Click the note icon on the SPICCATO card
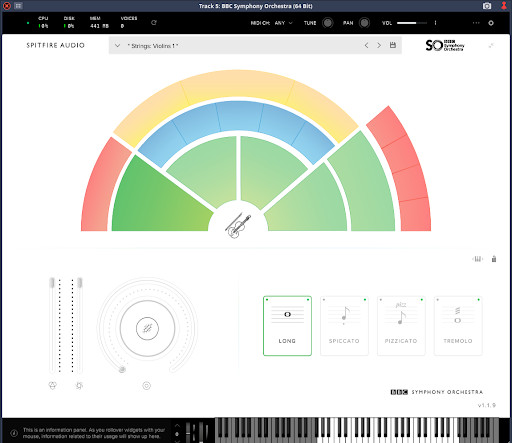The image size is (512, 443). tap(345, 315)
